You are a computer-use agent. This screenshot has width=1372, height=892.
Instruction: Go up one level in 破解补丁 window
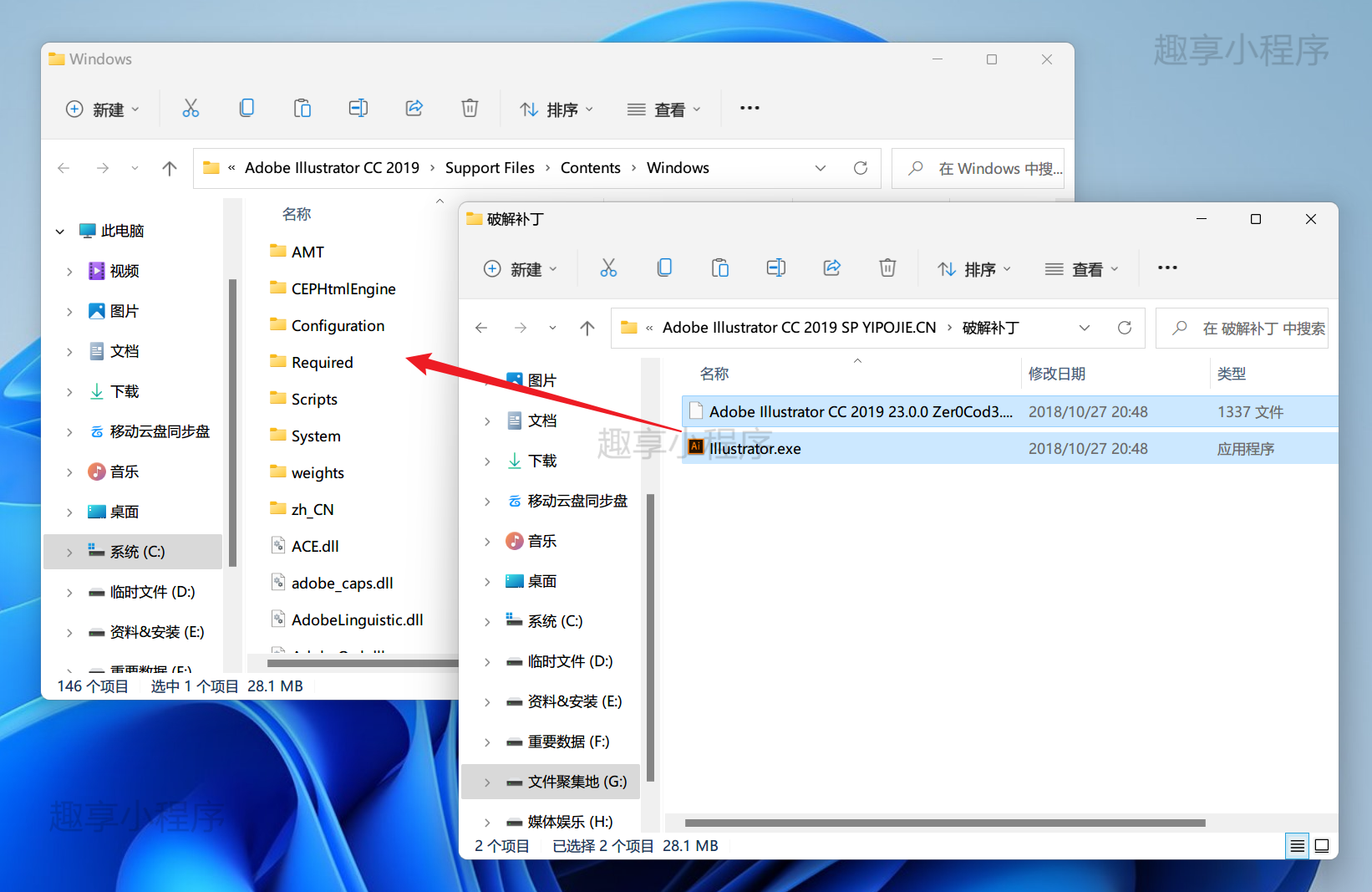point(587,328)
